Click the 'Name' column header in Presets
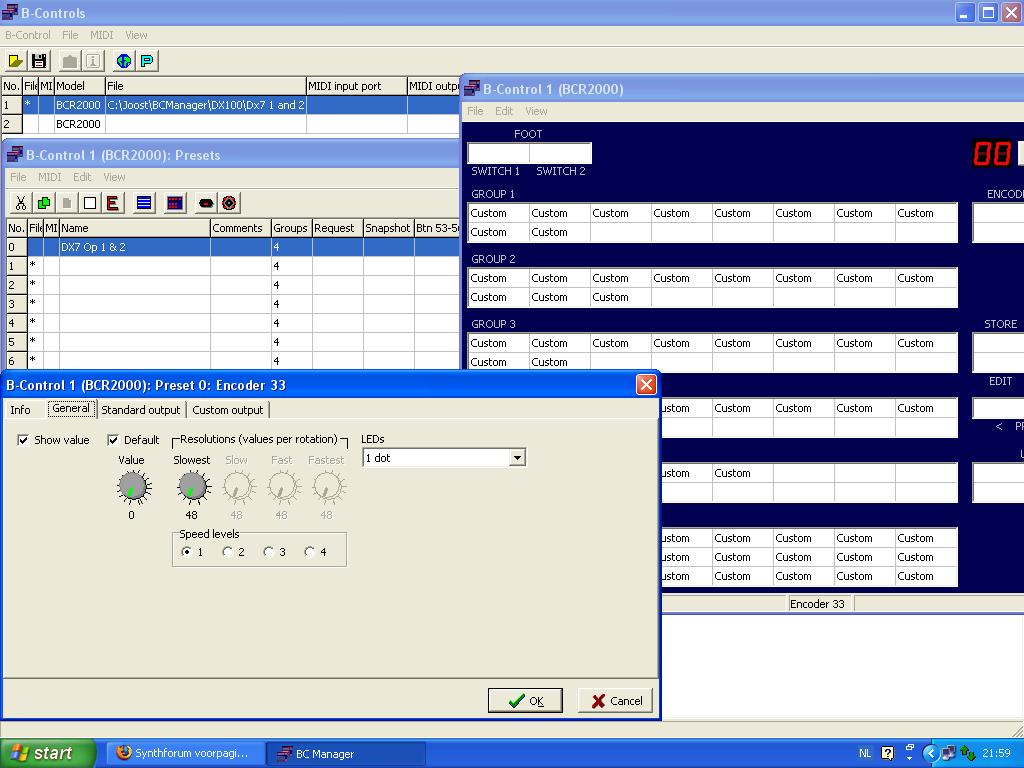 click(135, 228)
